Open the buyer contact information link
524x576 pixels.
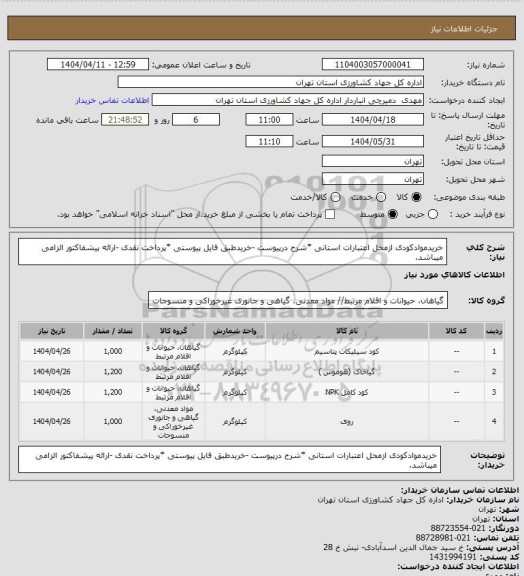tap(112, 101)
